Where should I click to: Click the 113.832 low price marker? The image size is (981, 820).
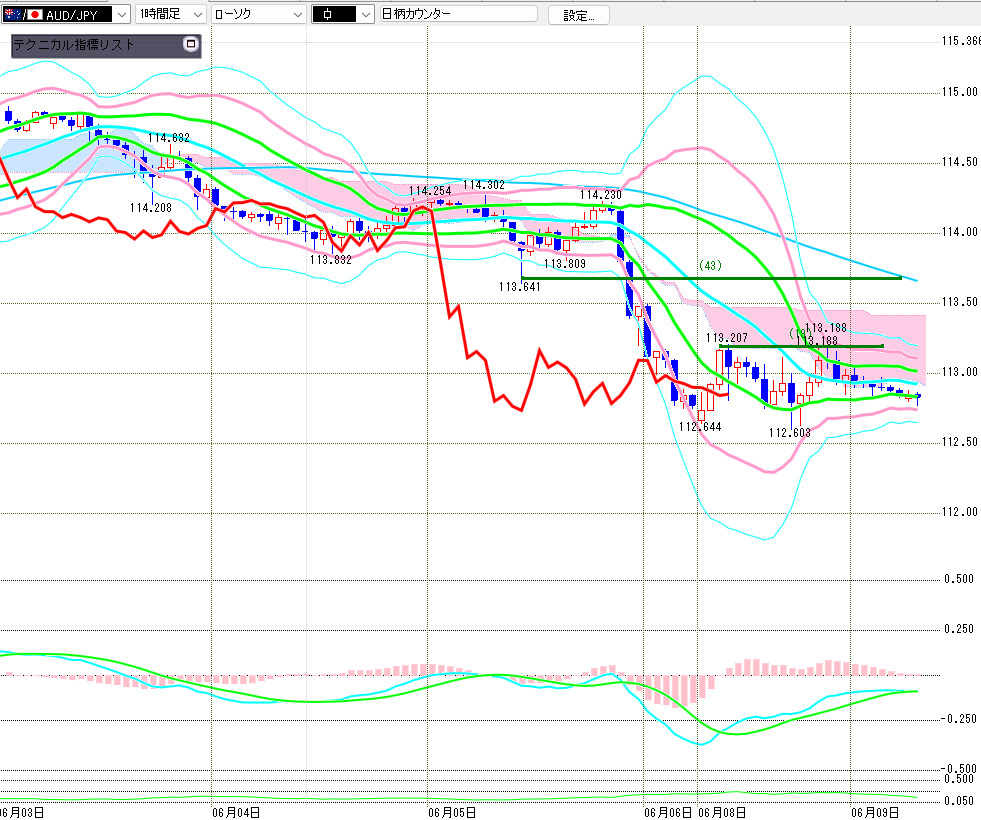point(330,260)
